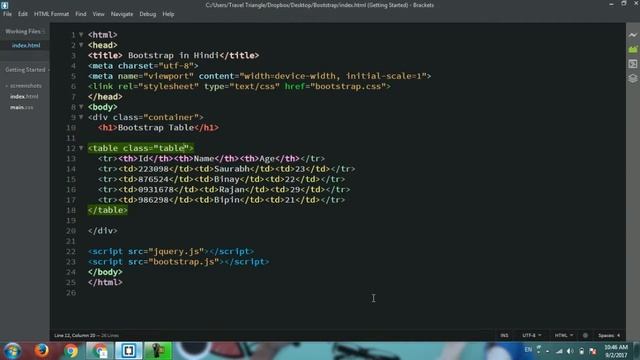Click the network signal tray icon
640x360 pixels.
pos(559,351)
